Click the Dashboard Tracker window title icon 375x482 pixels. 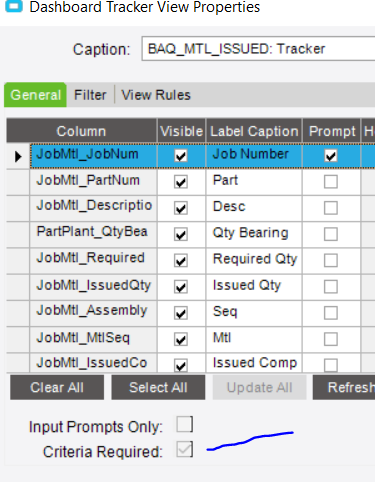pos(14,6)
